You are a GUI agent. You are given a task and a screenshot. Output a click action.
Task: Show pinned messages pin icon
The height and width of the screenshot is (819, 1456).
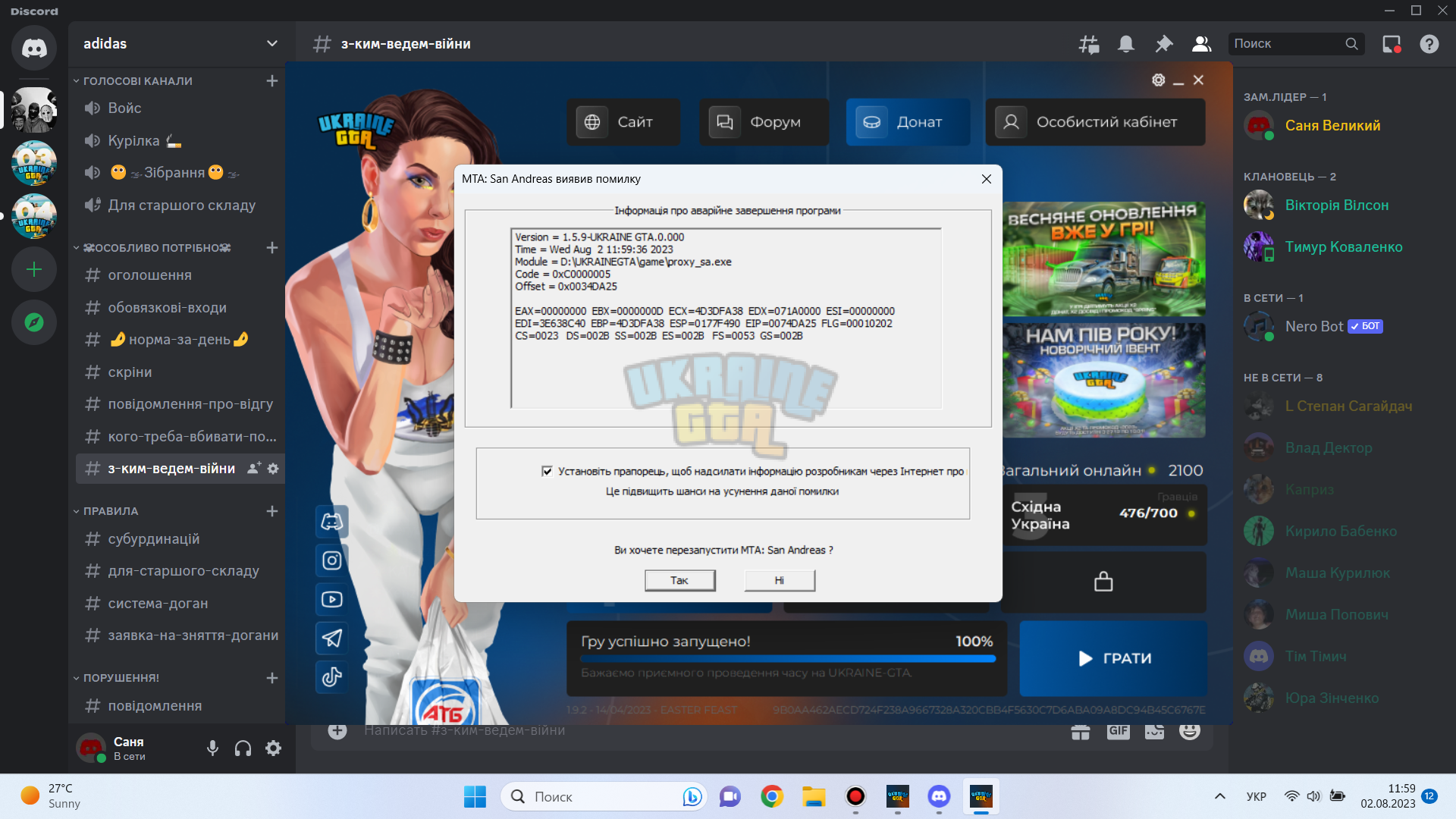pyautogui.click(x=1164, y=44)
